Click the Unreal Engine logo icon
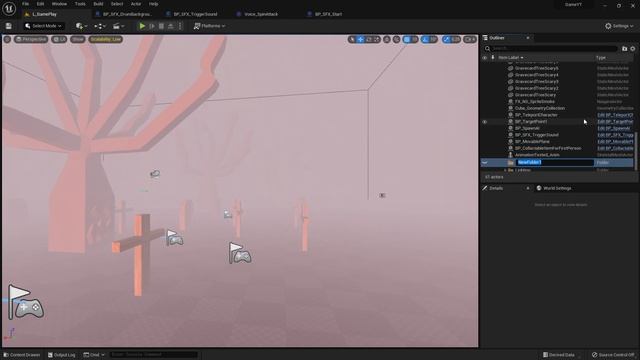Image resolution: width=640 pixels, height=360 pixels. [9, 8]
